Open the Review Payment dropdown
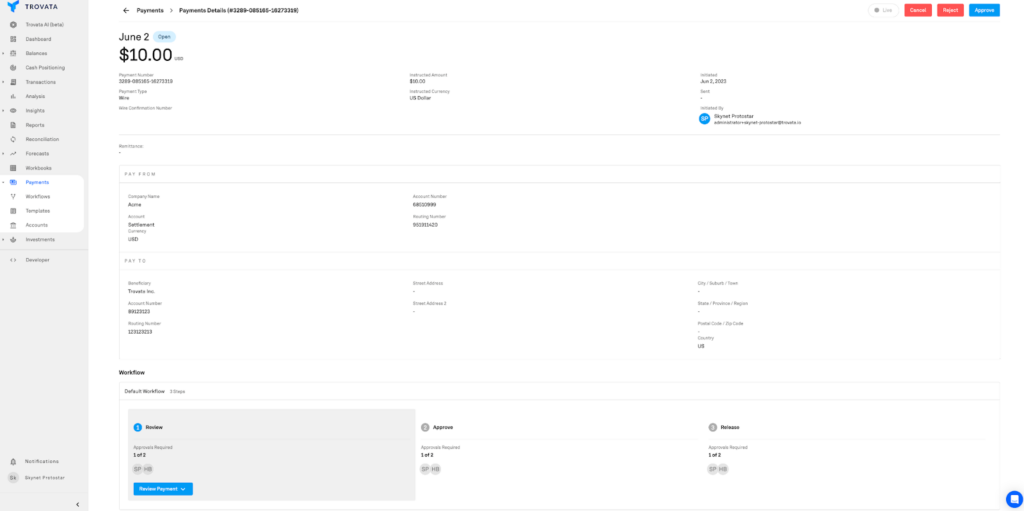Image resolution: width=1024 pixels, height=511 pixels. pyautogui.click(x=163, y=489)
